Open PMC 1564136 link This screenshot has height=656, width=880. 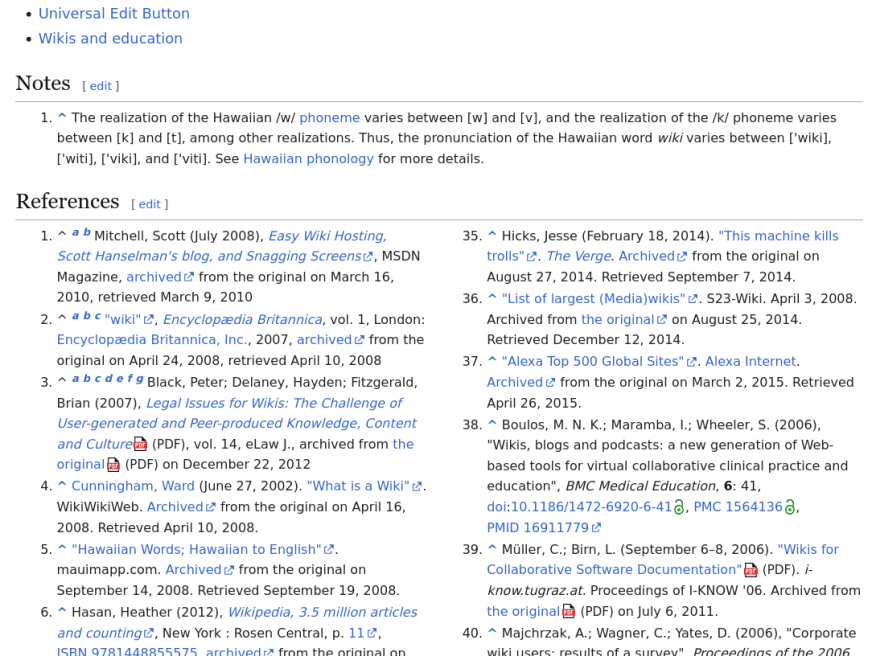tap(738, 507)
